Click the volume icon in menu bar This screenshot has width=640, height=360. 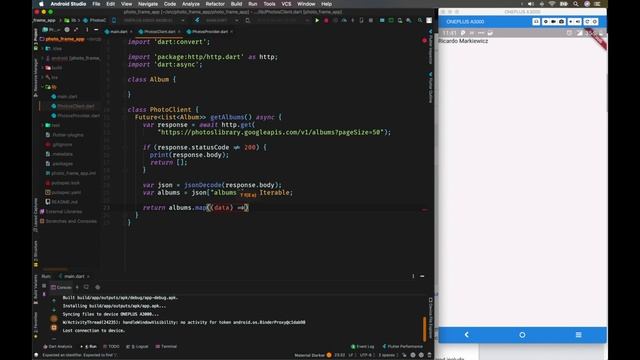point(531,4)
